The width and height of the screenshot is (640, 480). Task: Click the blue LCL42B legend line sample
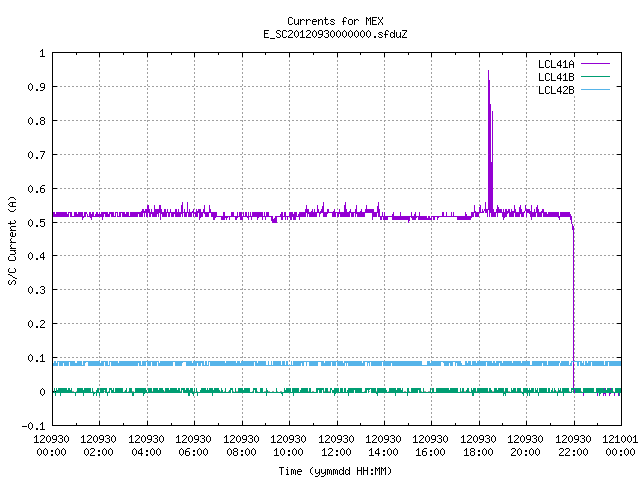click(595, 90)
